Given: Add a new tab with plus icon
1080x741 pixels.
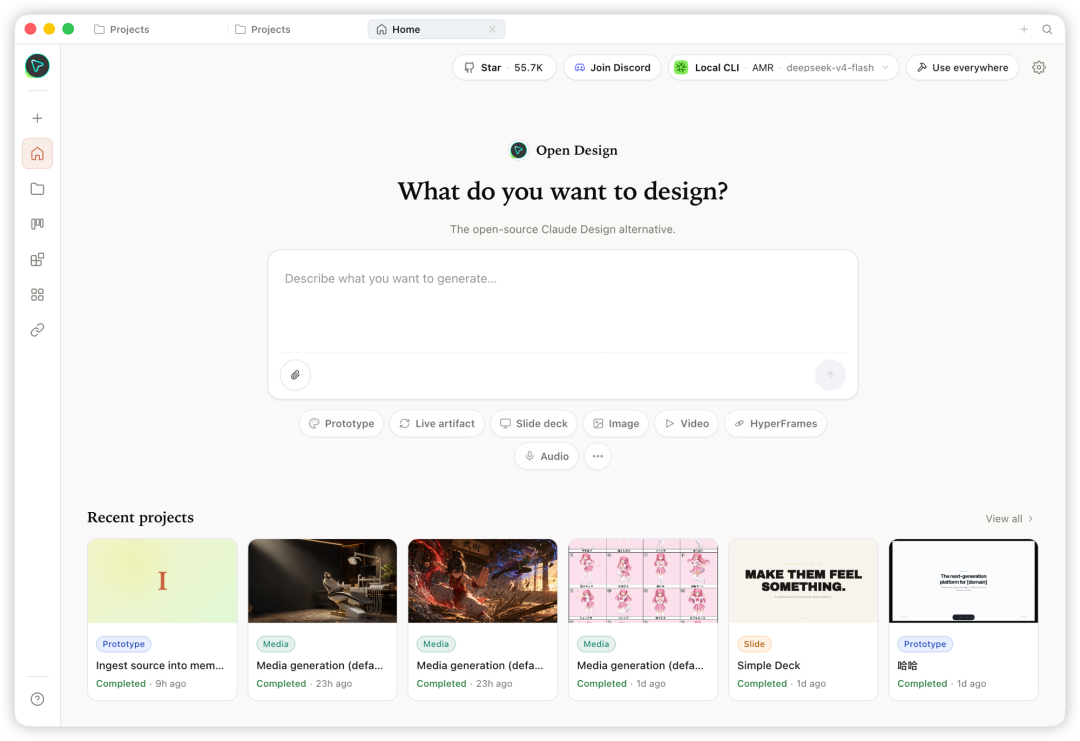Looking at the screenshot, I should tap(1024, 30).
